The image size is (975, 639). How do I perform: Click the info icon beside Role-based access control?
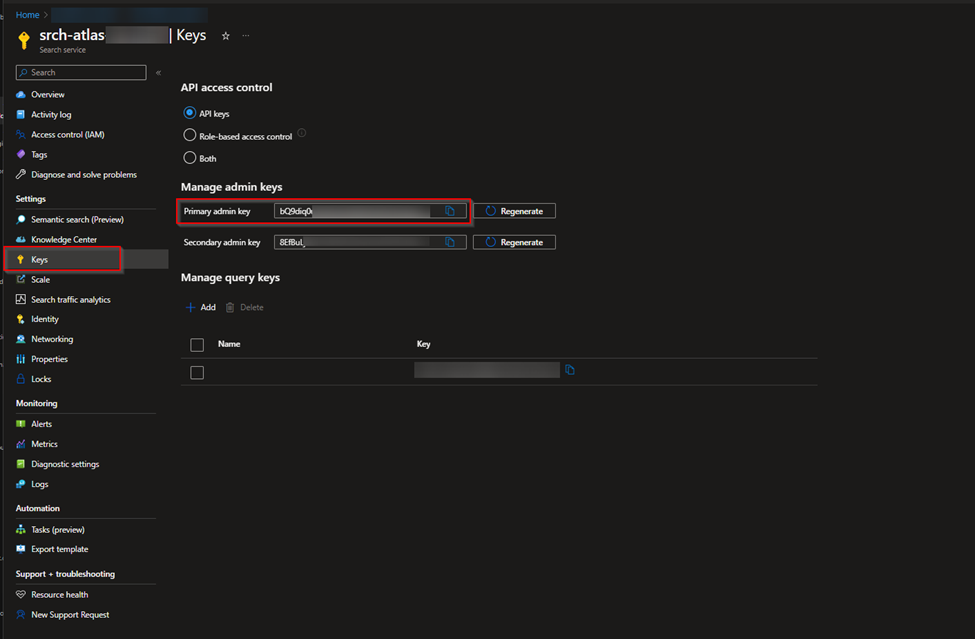pyautogui.click(x=302, y=133)
